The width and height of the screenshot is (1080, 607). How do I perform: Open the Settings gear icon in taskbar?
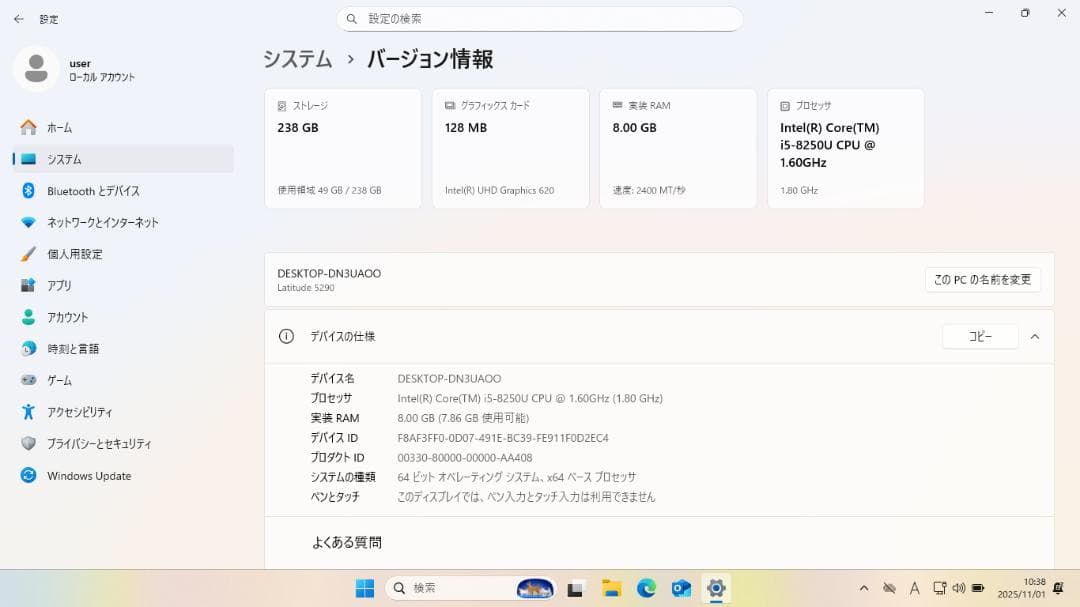pos(716,588)
